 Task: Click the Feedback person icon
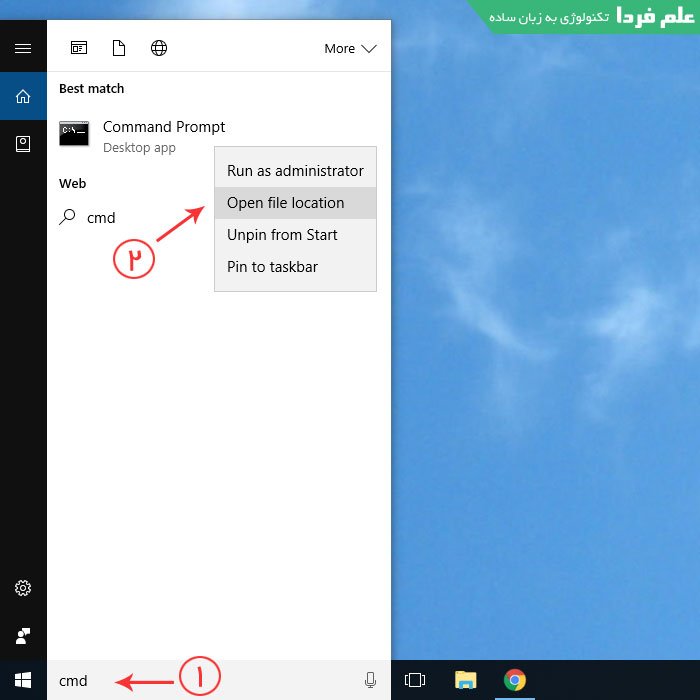(23, 636)
